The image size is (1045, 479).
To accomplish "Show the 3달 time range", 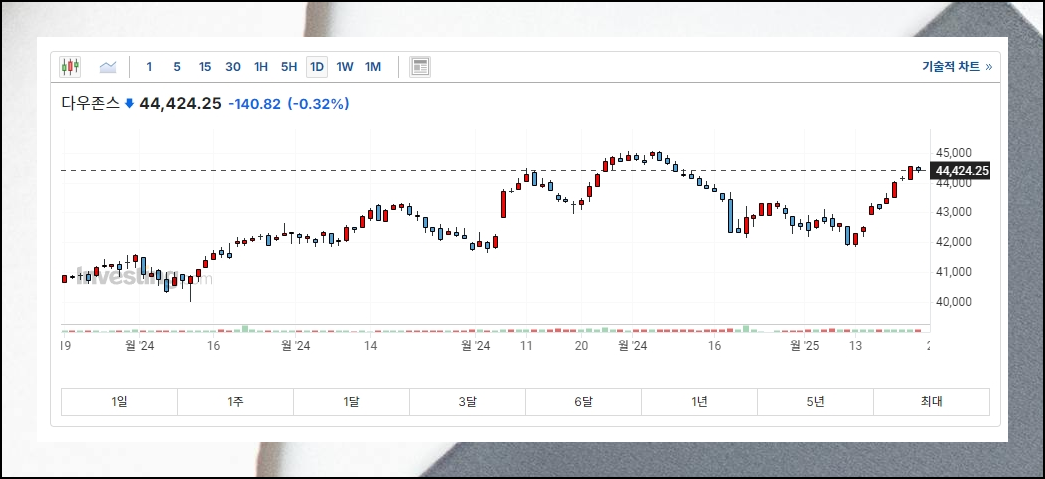I will click(x=467, y=402).
